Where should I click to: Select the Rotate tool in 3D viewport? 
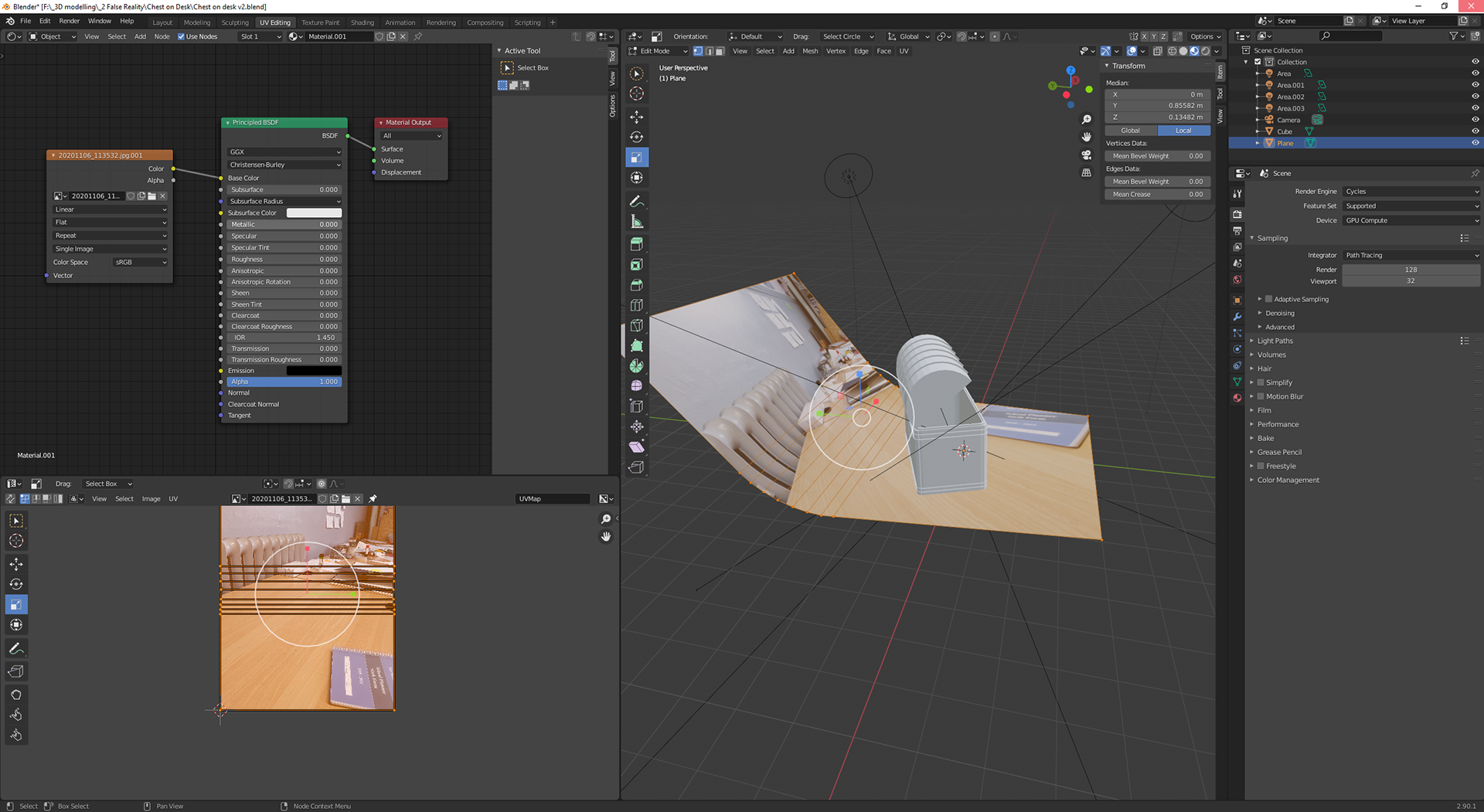click(x=637, y=137)
